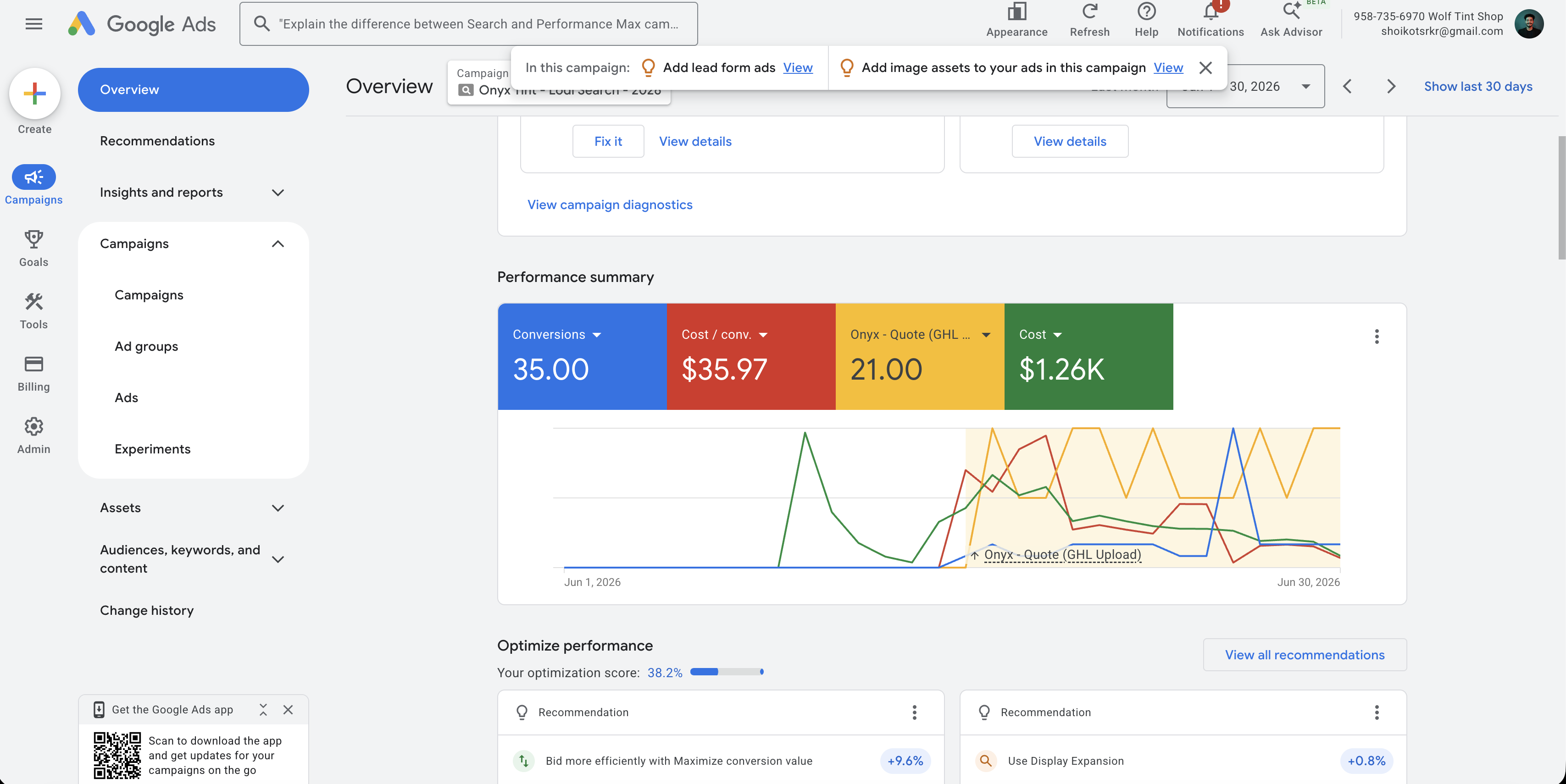Click the page vertical scrollbar
The width and height of the screenshot is (1566, 784).
pyautogui.click(x=1561, y=198)
